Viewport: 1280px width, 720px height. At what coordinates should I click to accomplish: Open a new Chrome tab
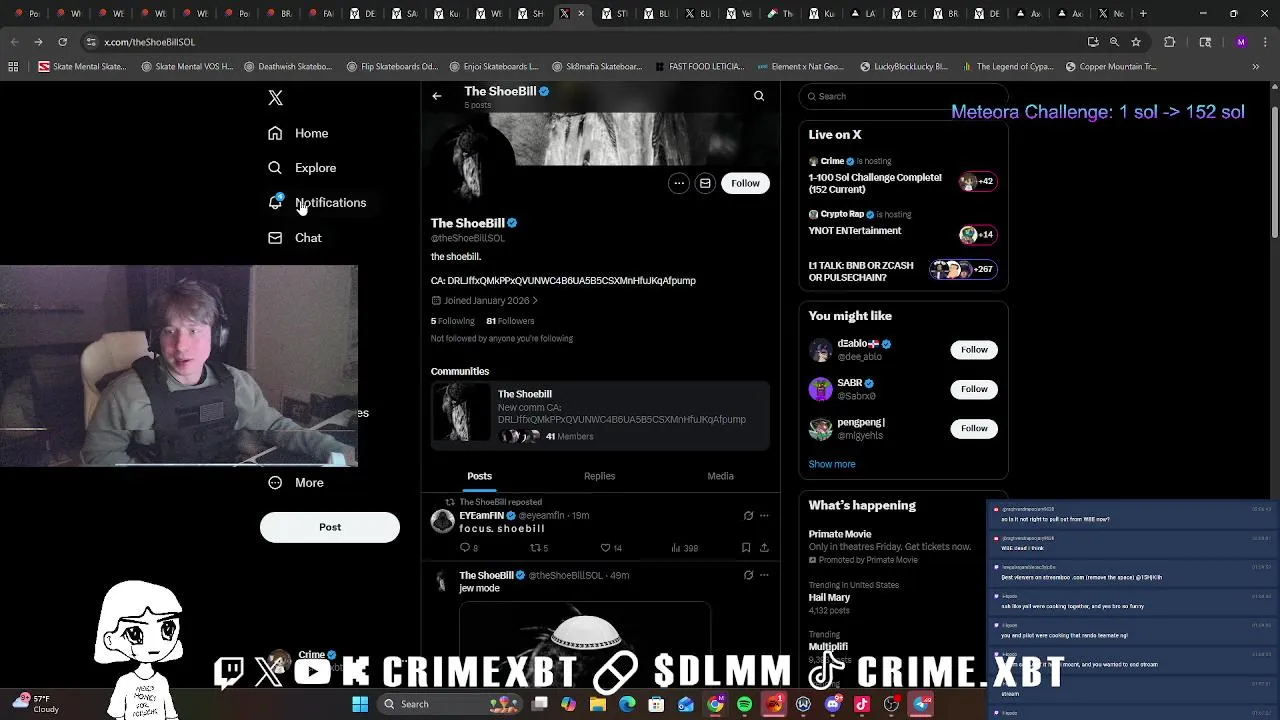pos(1144,14)
